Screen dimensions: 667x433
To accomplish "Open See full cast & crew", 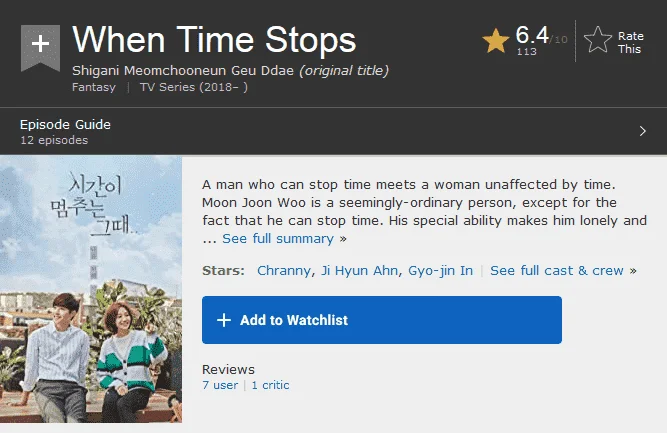I will (556, 271).
